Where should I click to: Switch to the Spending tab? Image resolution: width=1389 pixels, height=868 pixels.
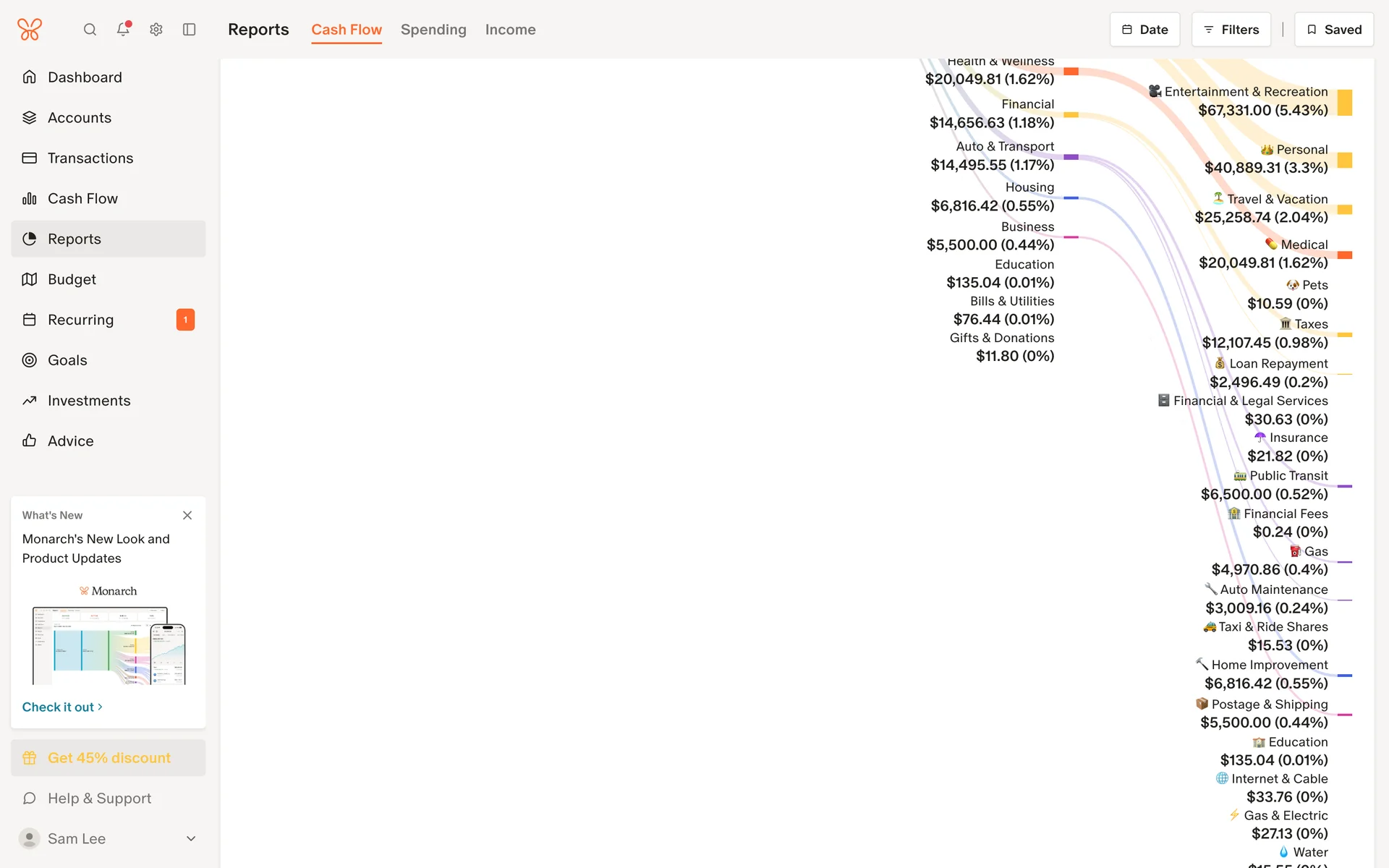[433, 30]
